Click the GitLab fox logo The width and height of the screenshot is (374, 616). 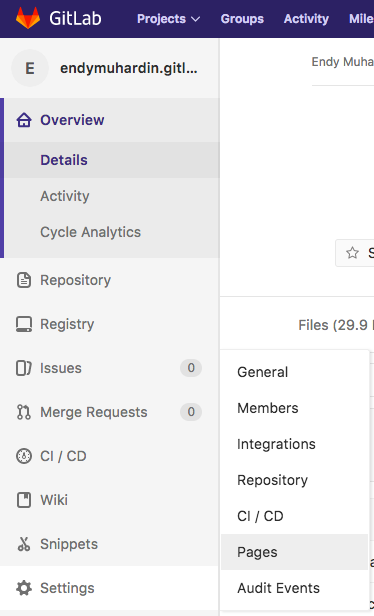click(28, 18)
